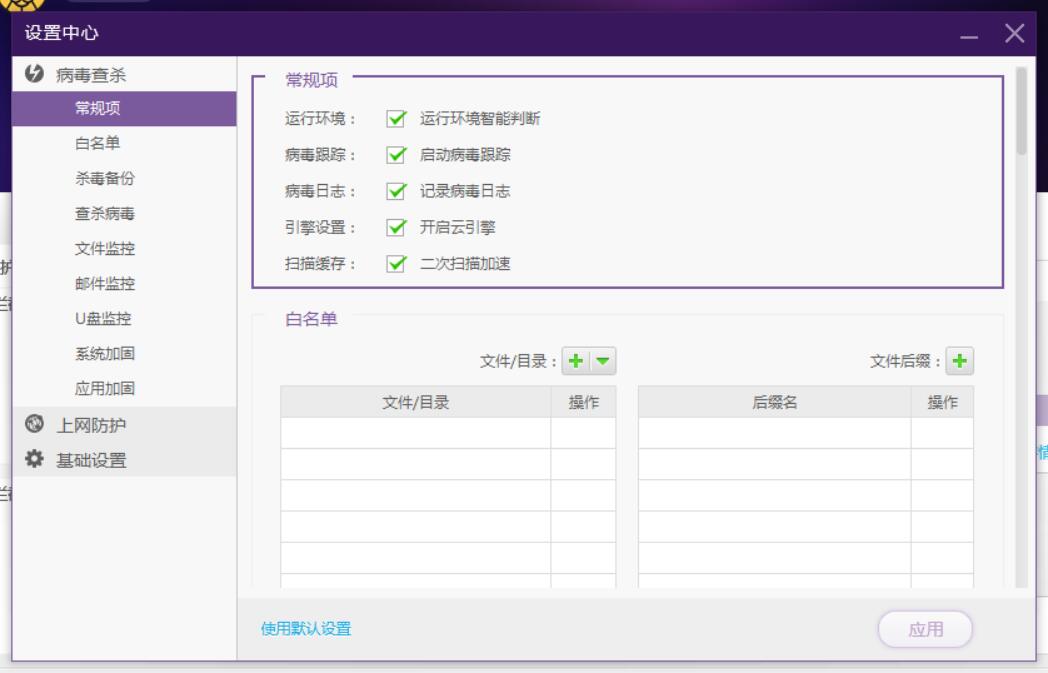Open 杀毒备份 settings page
The height and width of the screenshot is (673, 1048).
click(105, 178)
